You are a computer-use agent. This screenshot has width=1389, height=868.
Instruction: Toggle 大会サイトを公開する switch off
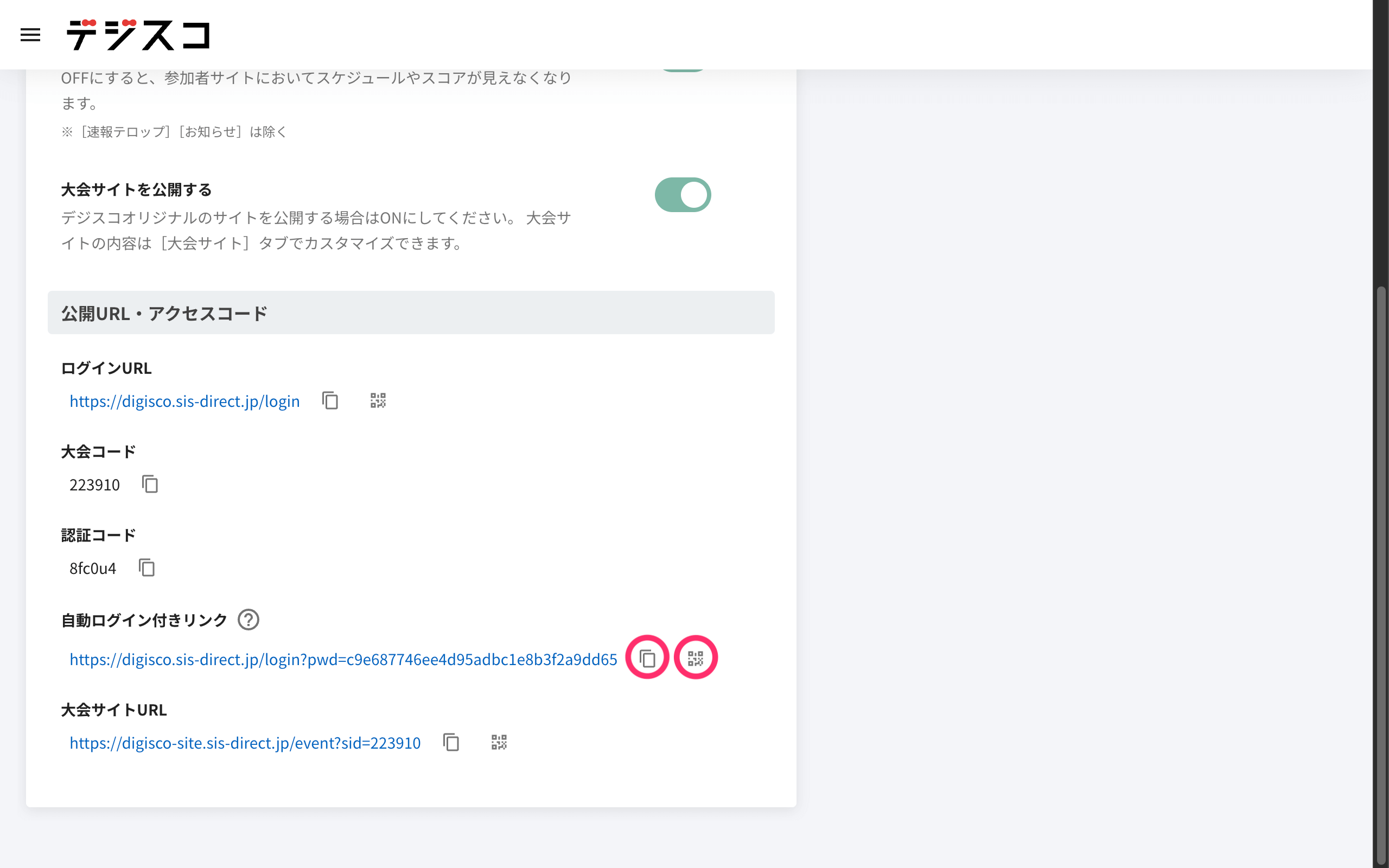click(683, 195)
